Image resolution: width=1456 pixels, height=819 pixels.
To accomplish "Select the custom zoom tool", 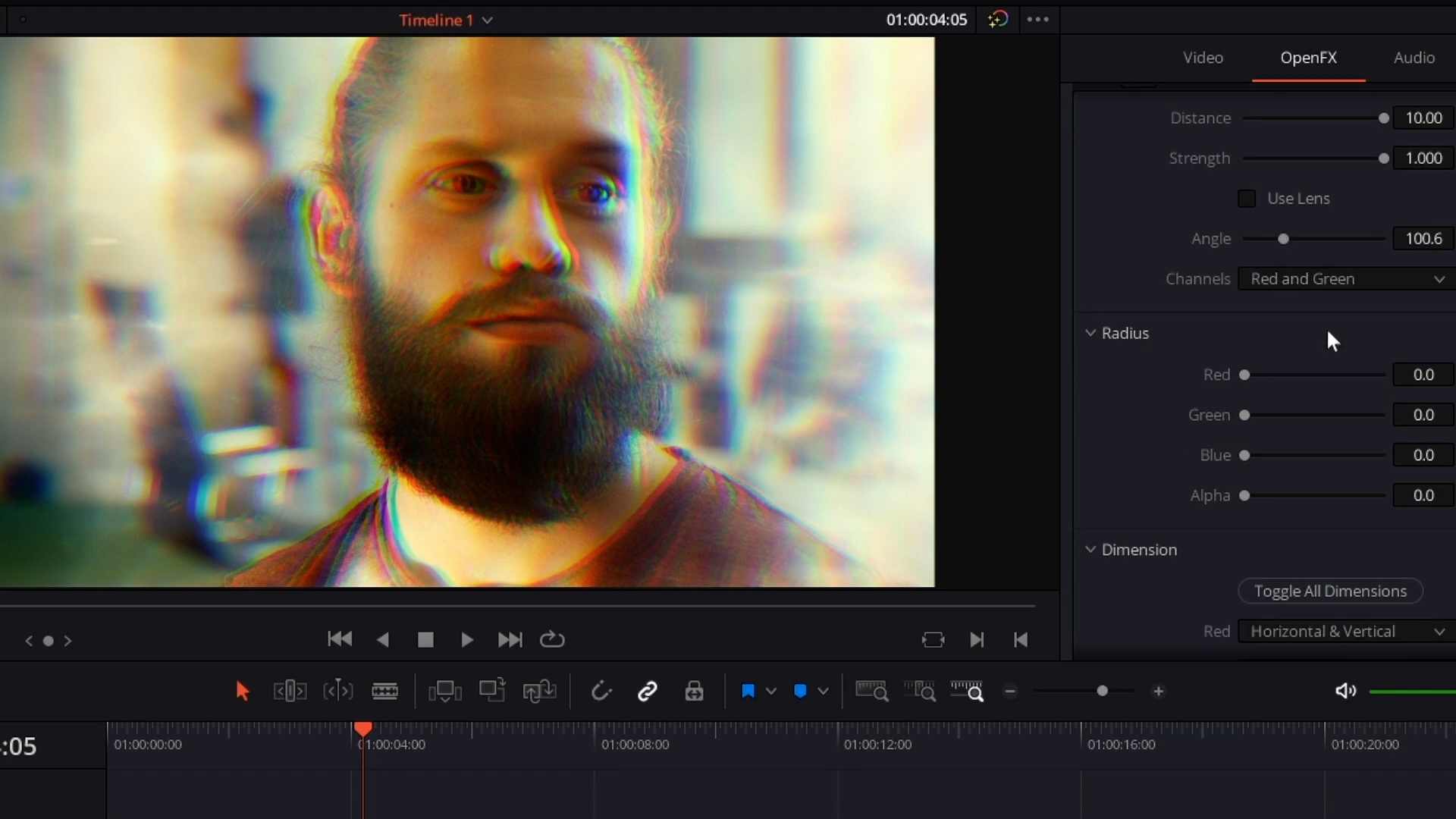I will [x=966, y=691].
